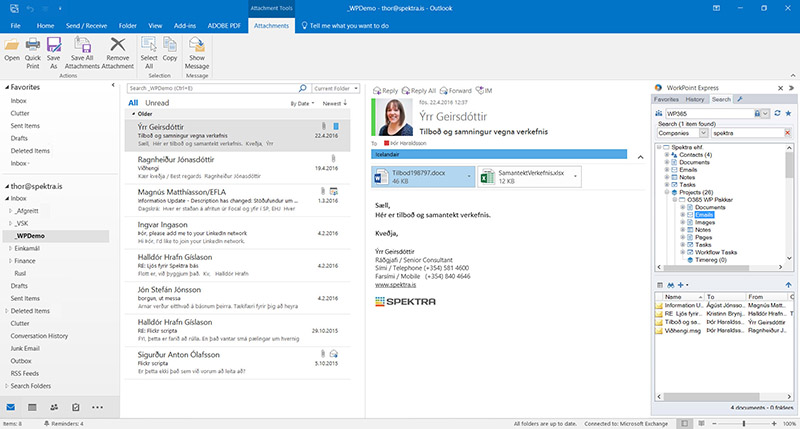Click the Remove Attachment icon
Screen dimensions: 800x429
pyautogui.click(x=118, y=50)
